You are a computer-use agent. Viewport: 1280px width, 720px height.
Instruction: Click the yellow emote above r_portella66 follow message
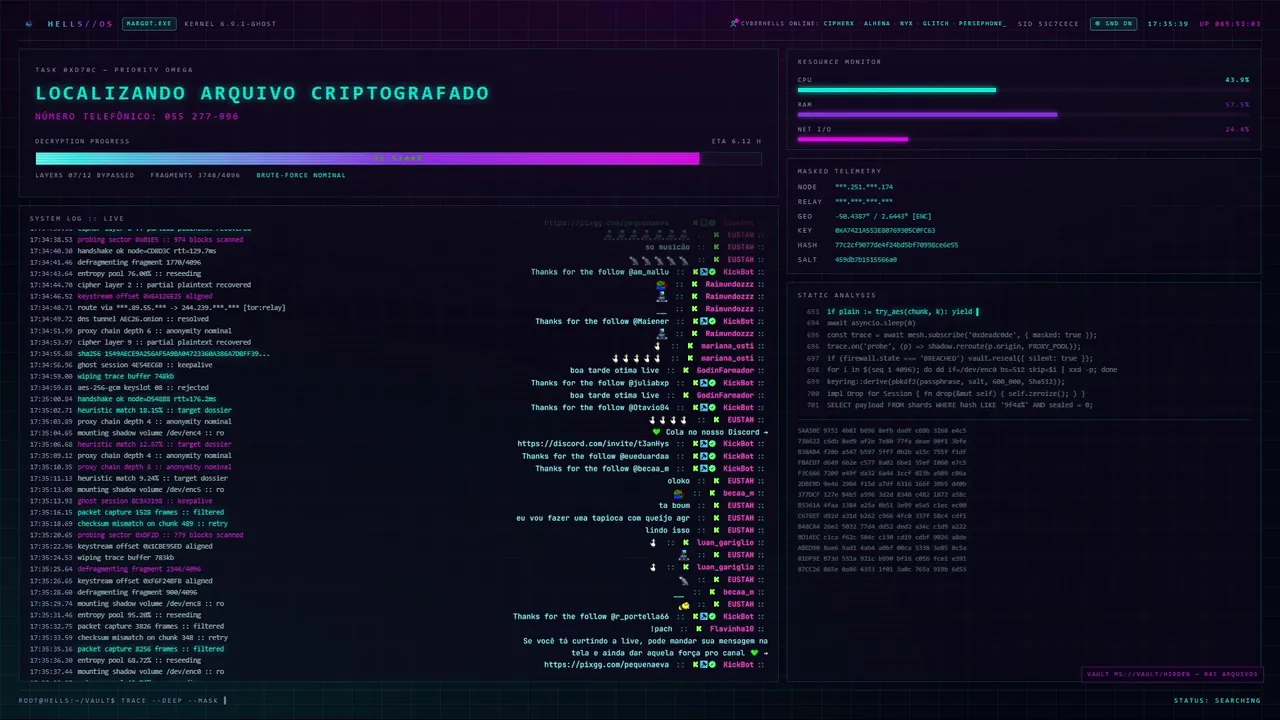[x=684, y=605]
